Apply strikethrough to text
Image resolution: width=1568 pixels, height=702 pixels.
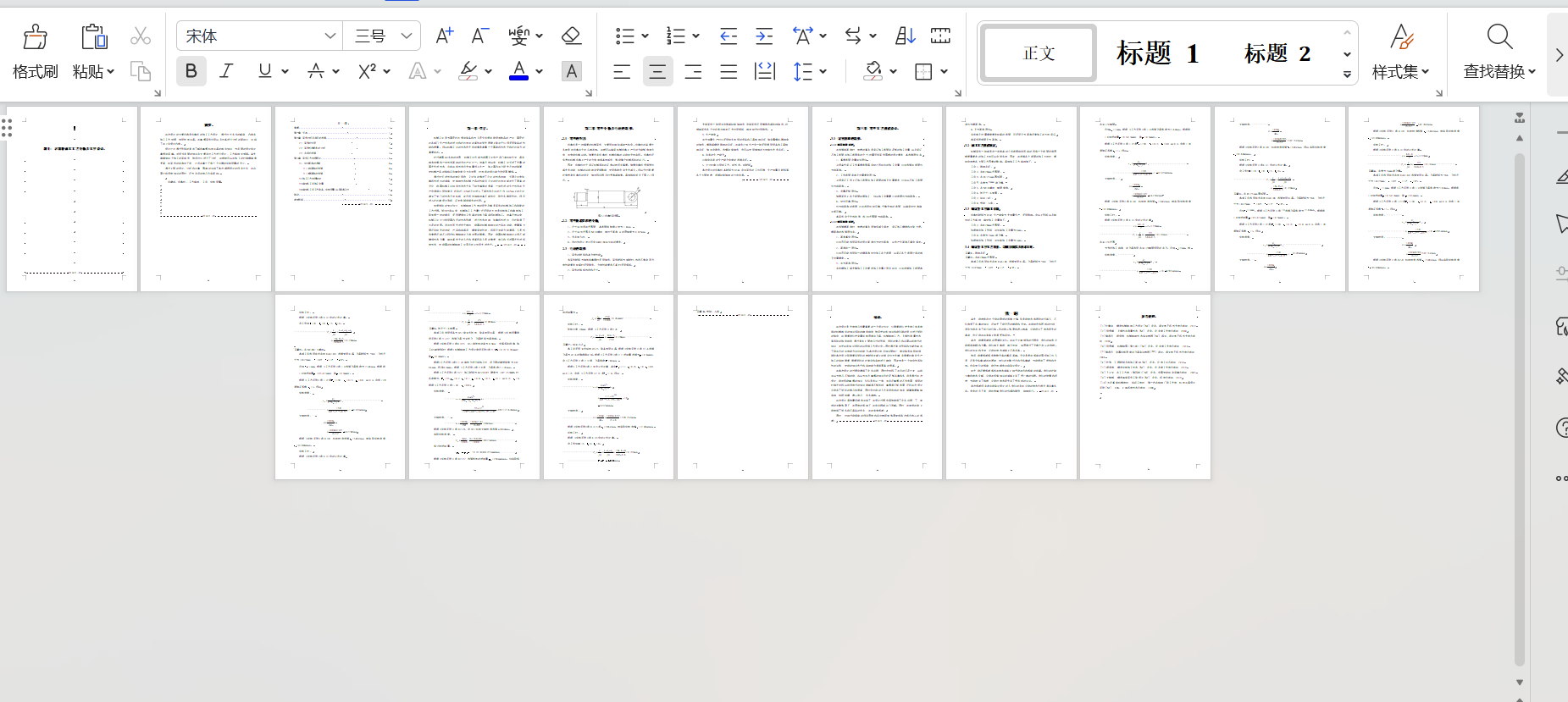(x=316, y=71)
